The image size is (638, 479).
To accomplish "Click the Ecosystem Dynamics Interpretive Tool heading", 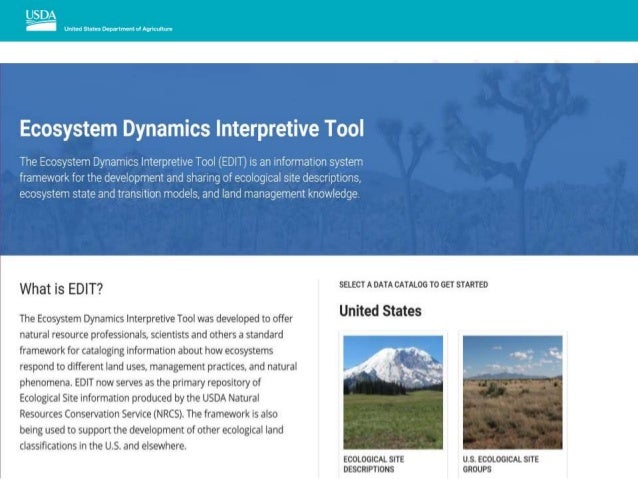I will 192,129.
